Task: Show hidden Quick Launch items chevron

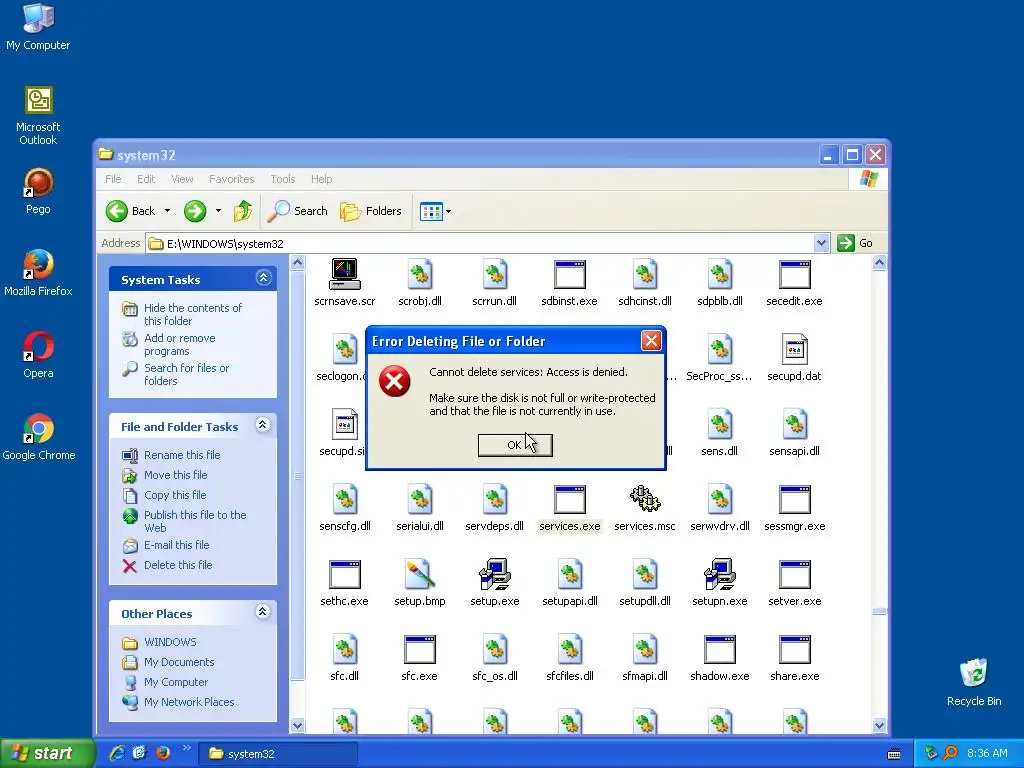Action: click(x=186, y=748)
